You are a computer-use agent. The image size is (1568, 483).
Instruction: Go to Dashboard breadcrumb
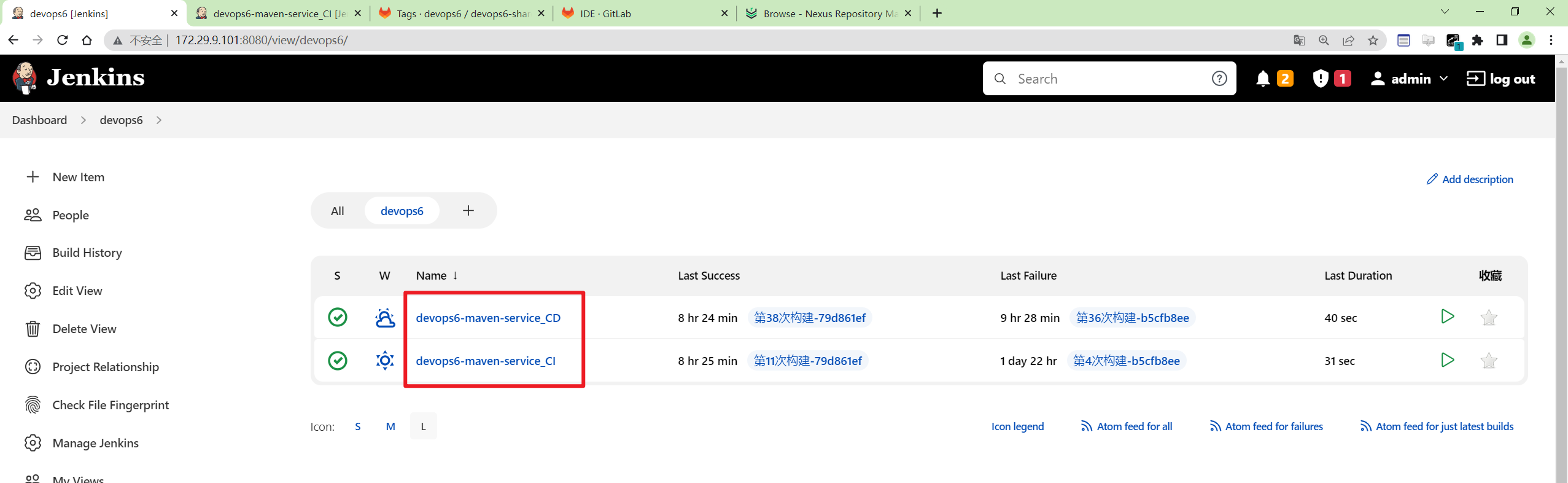coord(39,120)
